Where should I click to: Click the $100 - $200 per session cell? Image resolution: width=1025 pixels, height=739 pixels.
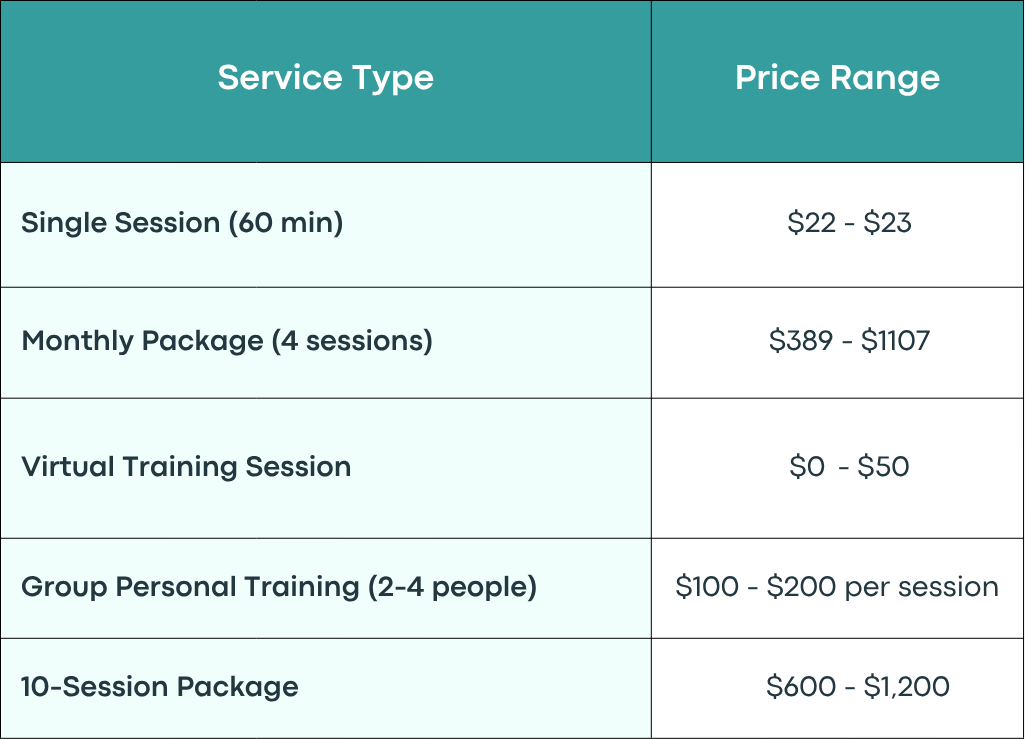(x=837, y=587)
